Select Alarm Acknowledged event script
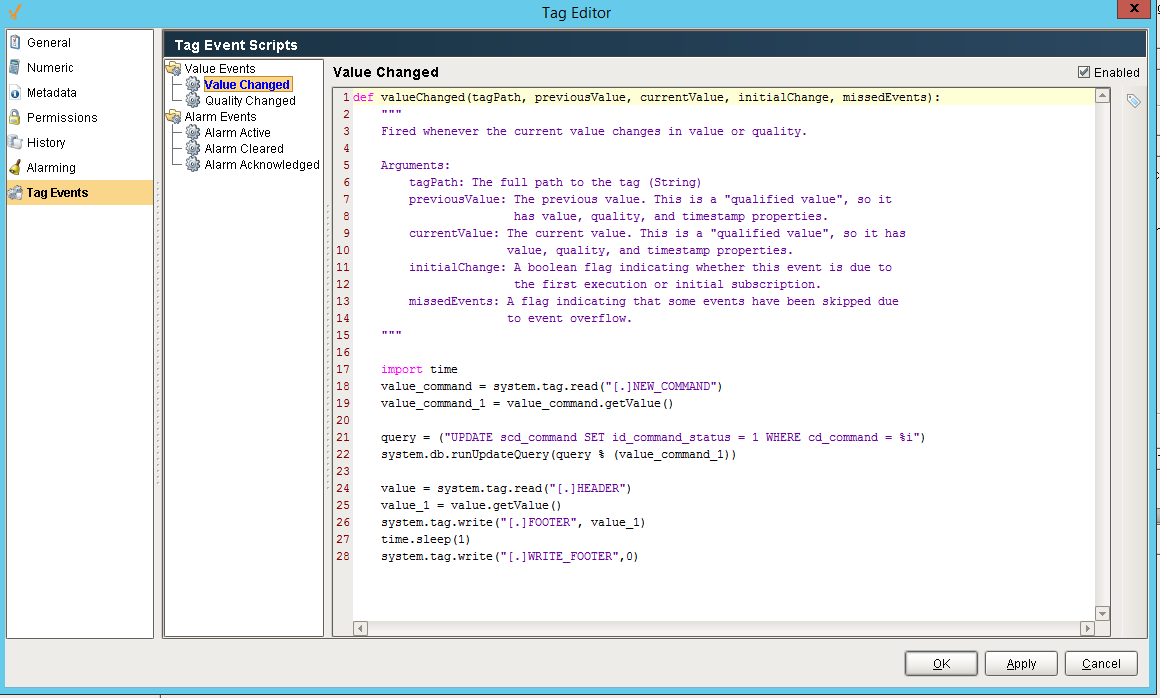 point(262,164)
